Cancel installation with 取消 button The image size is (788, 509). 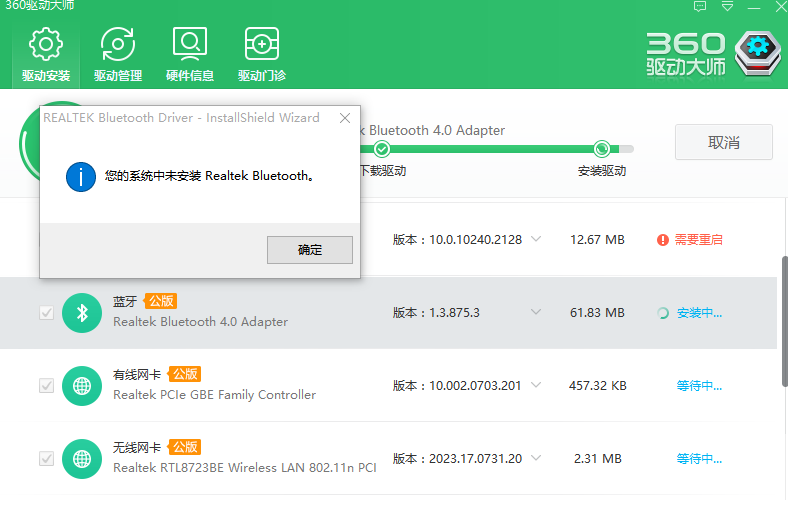coord(724,142)
